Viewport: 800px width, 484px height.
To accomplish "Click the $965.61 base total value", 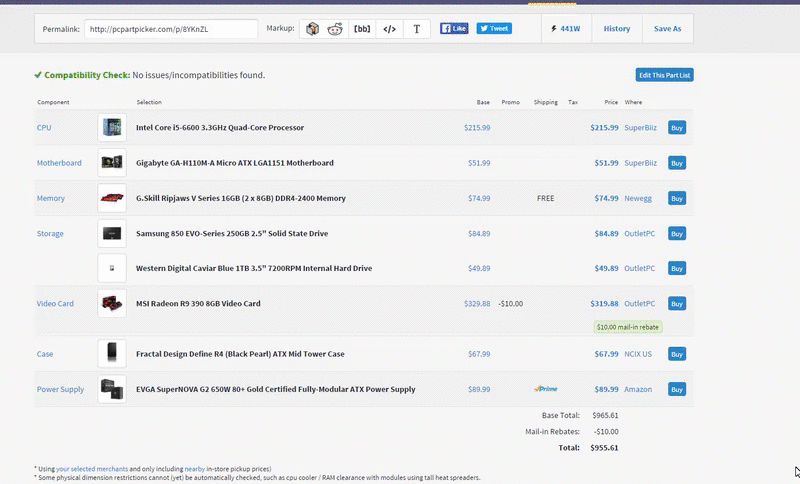I will [x=605, y=415].
